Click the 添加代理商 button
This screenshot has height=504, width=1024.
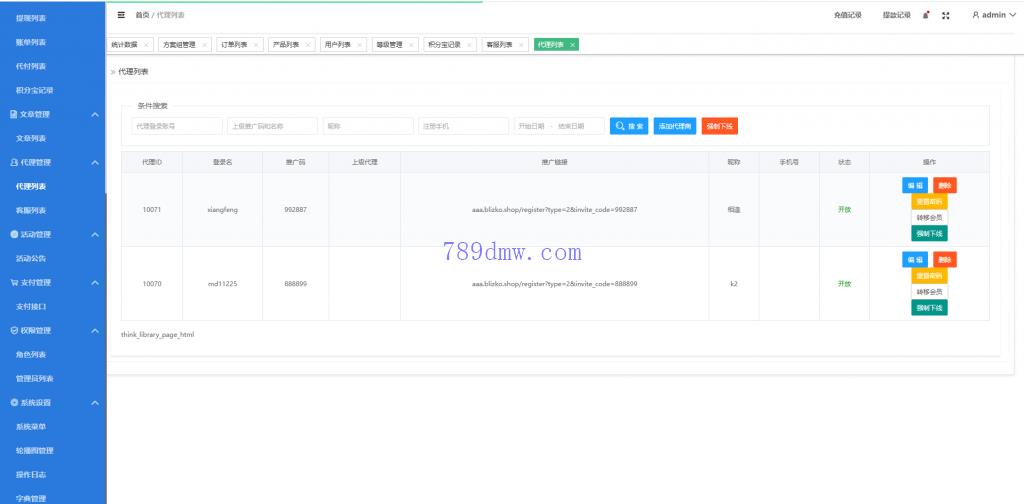click(674, 126)
